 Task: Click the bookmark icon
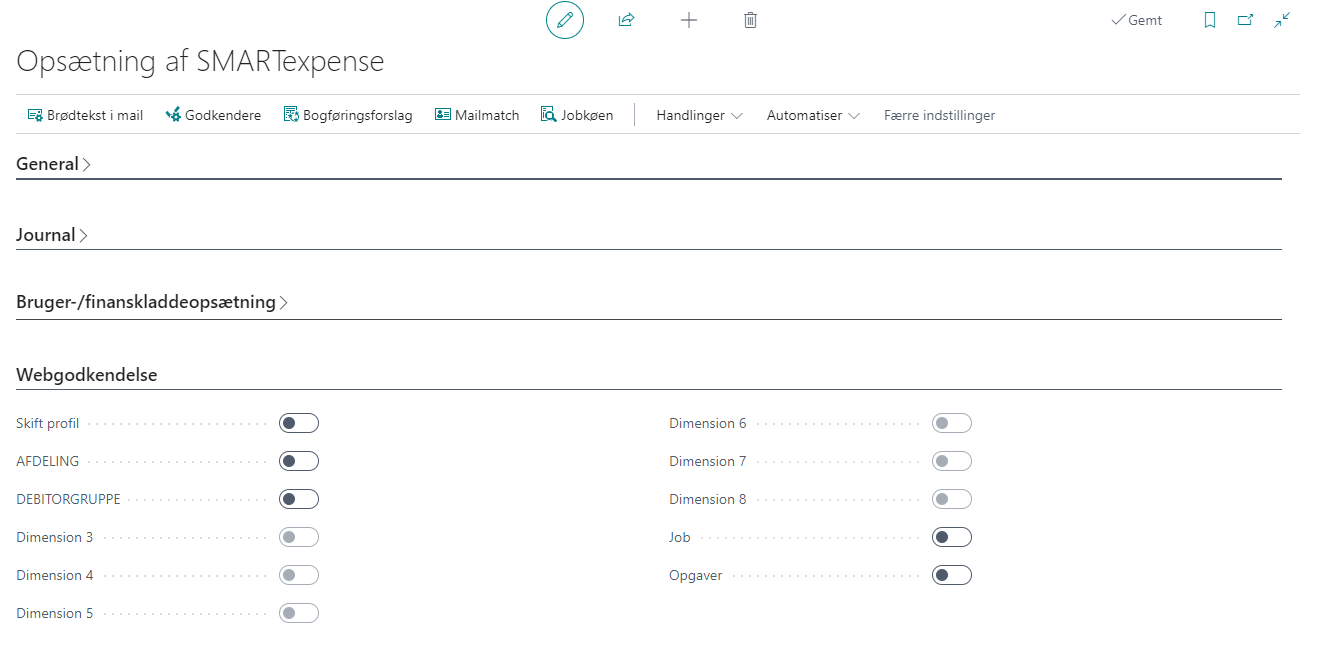coord(1210,20)
